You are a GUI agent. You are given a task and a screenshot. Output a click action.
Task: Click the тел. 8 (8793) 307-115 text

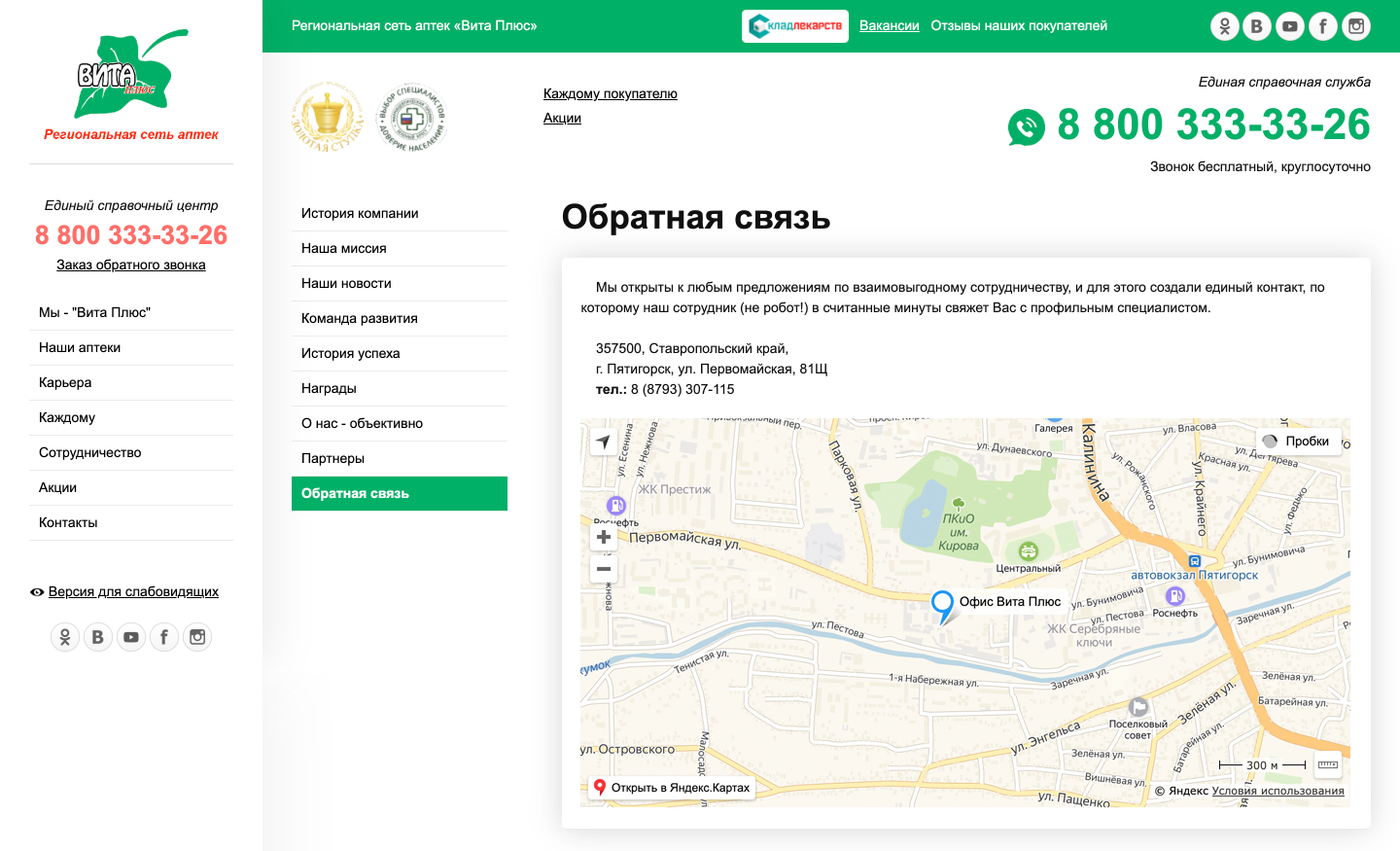click(x=665, y=390)
